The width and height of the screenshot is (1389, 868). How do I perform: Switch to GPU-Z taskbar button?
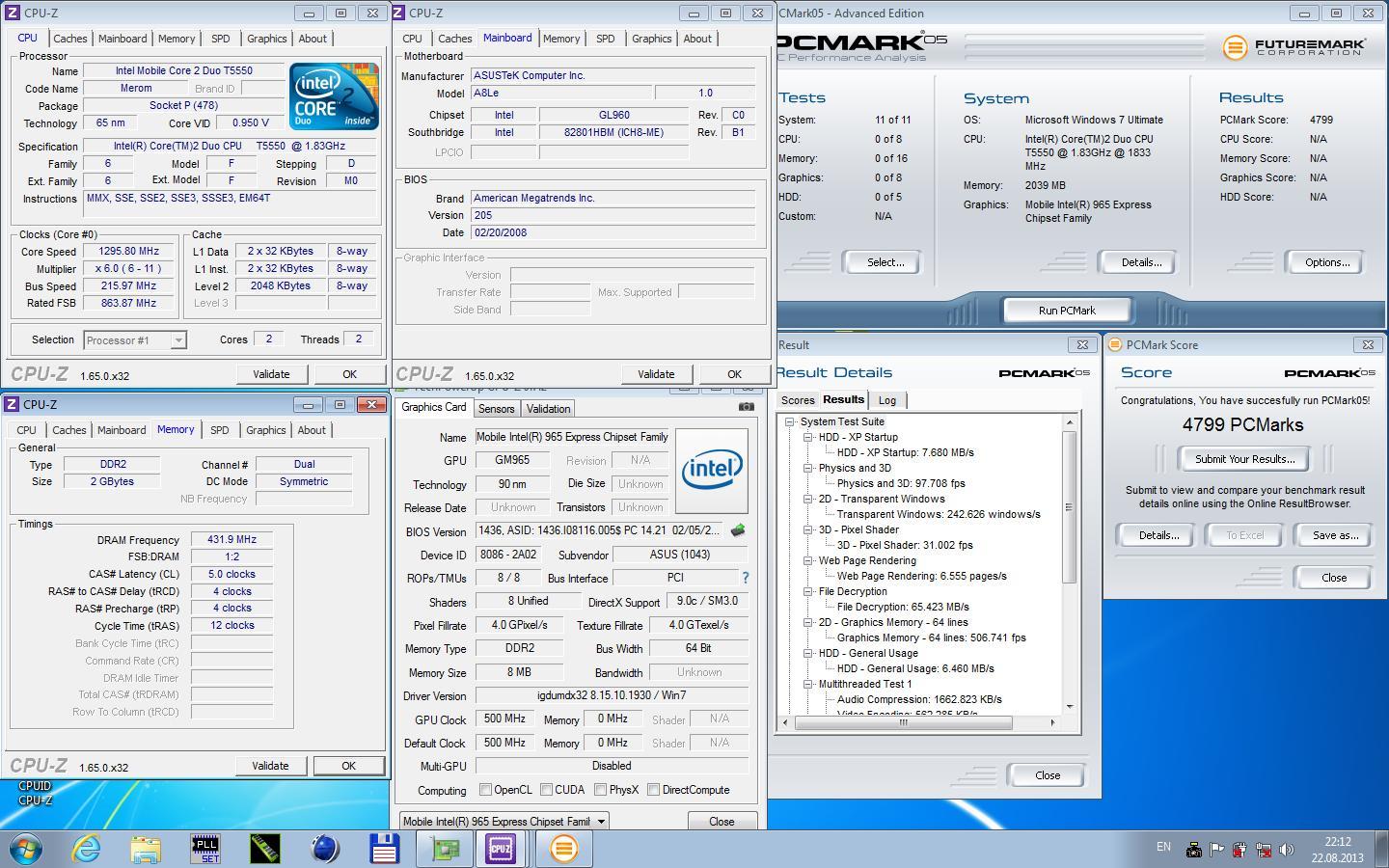[x=445, y=849]
